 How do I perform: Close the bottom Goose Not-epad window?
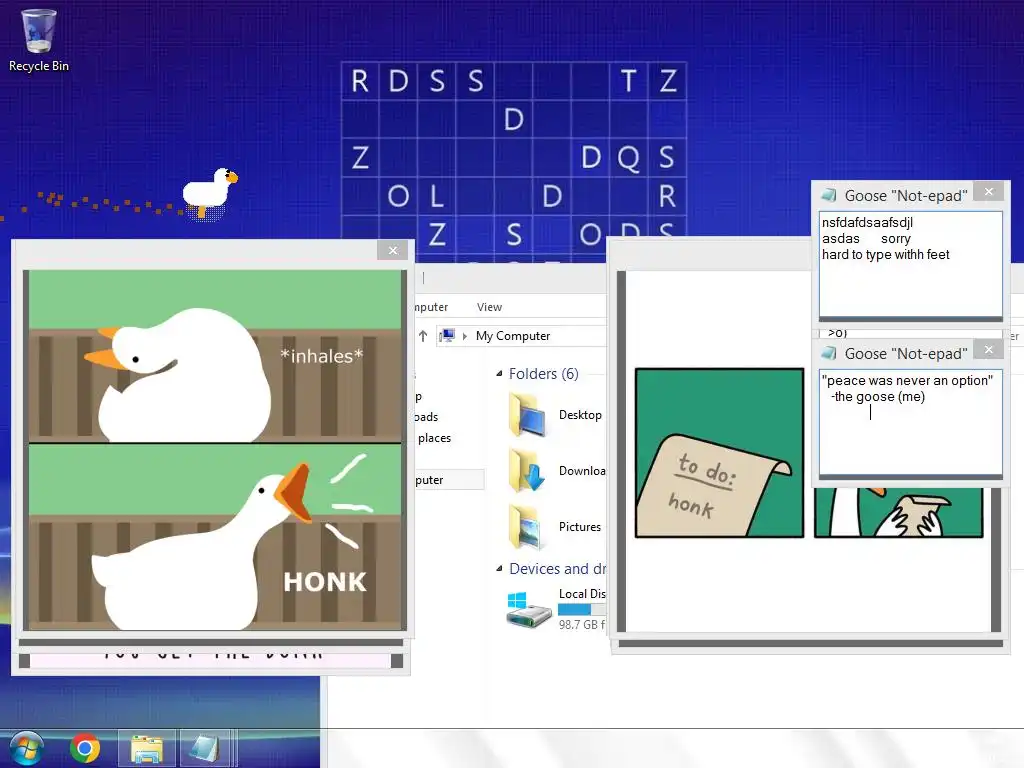coord(989,349)
